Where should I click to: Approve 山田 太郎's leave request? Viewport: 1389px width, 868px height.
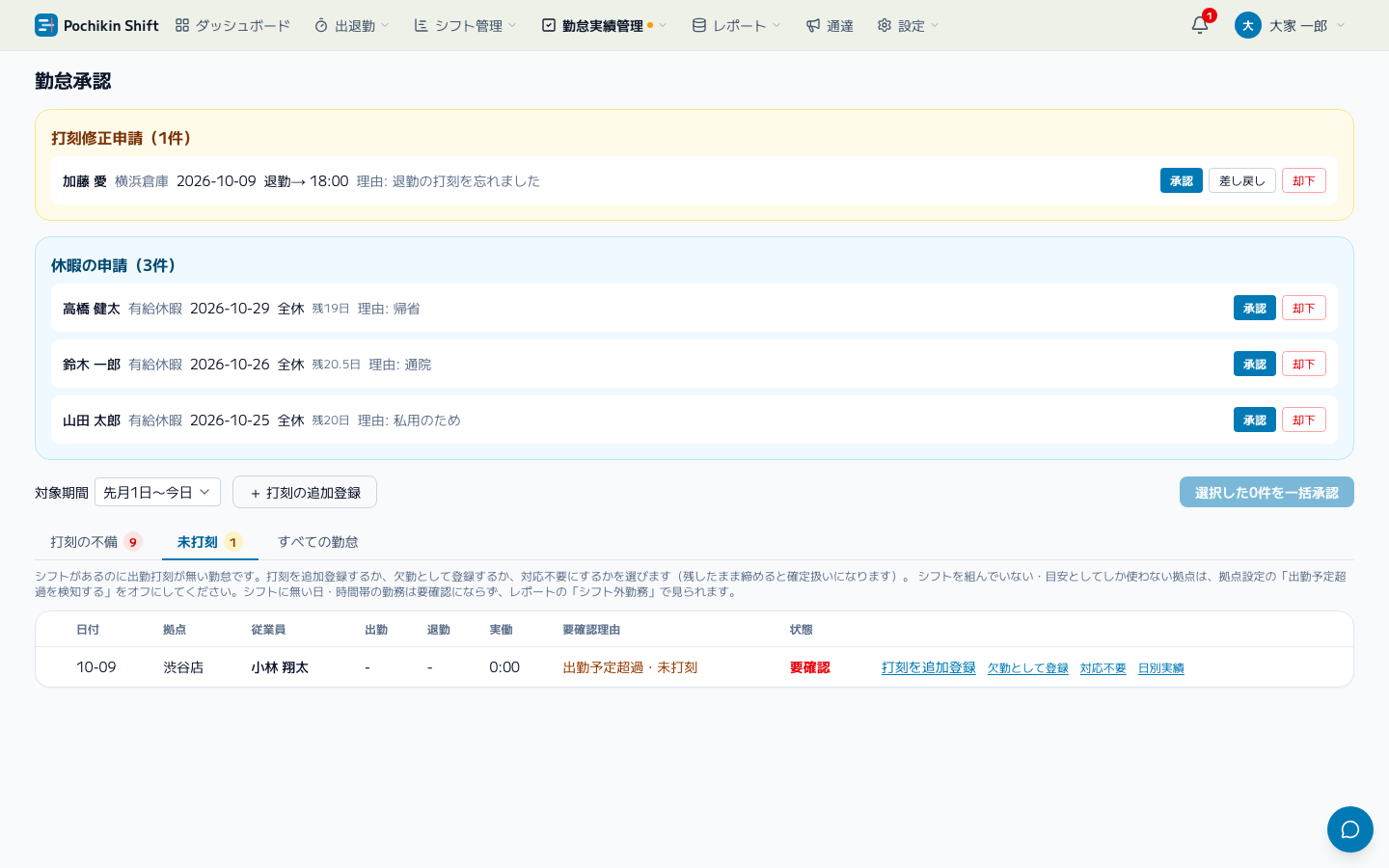[x=1255, y=420]
